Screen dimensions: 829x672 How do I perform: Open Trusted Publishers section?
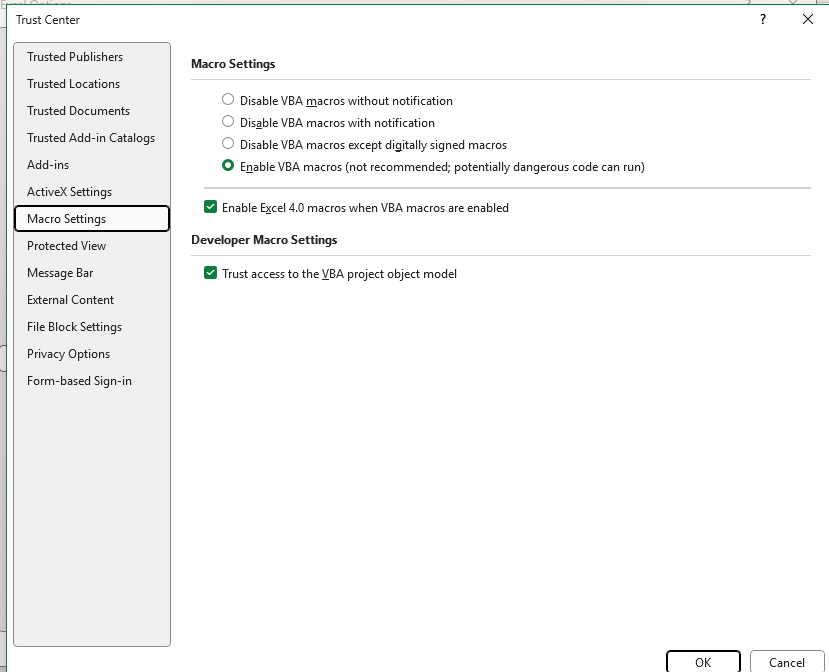point(92,57)
